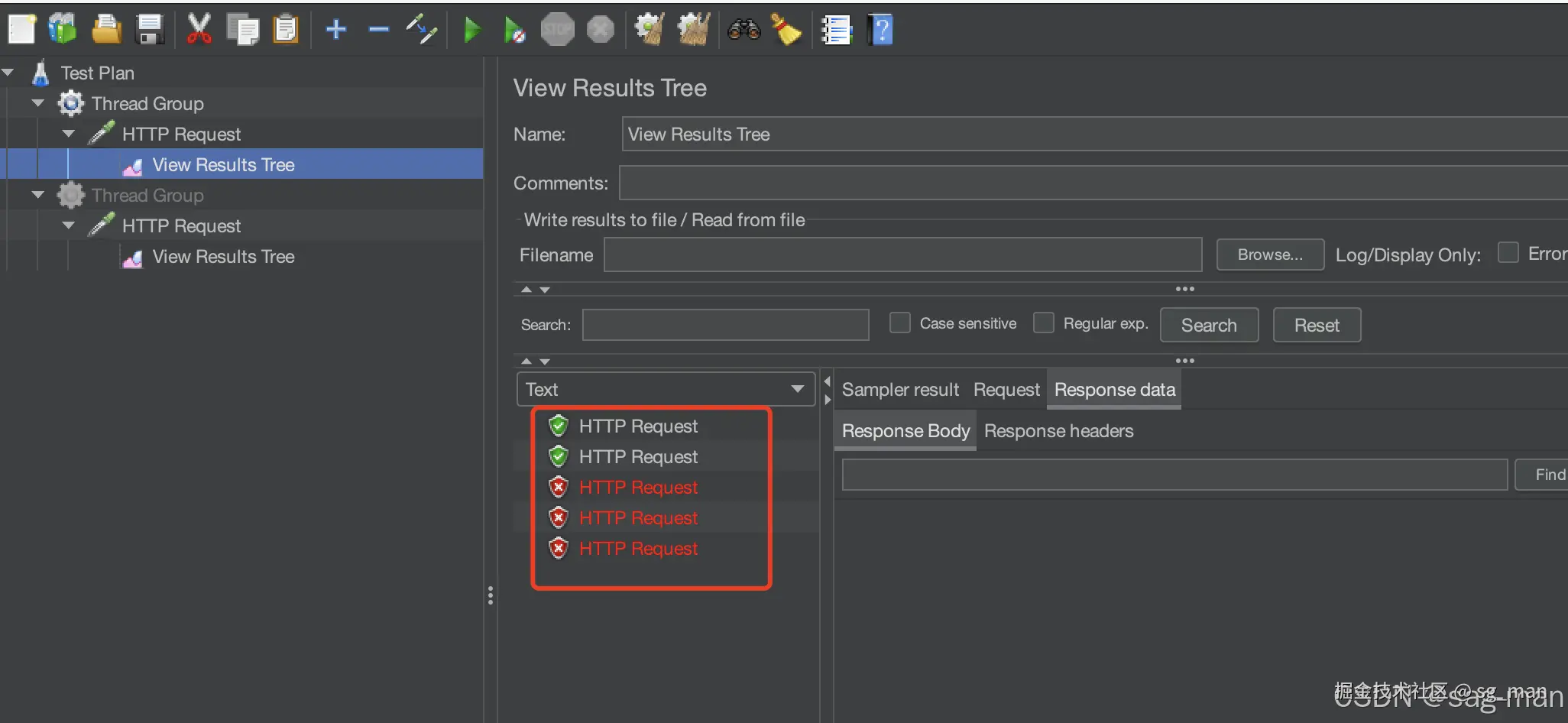Click the Open file folder icon

(106, 30)
